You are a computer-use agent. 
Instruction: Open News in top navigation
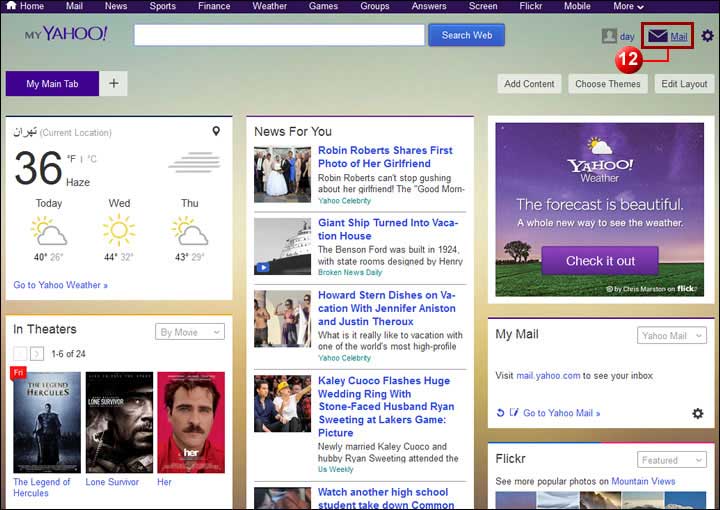116,6
